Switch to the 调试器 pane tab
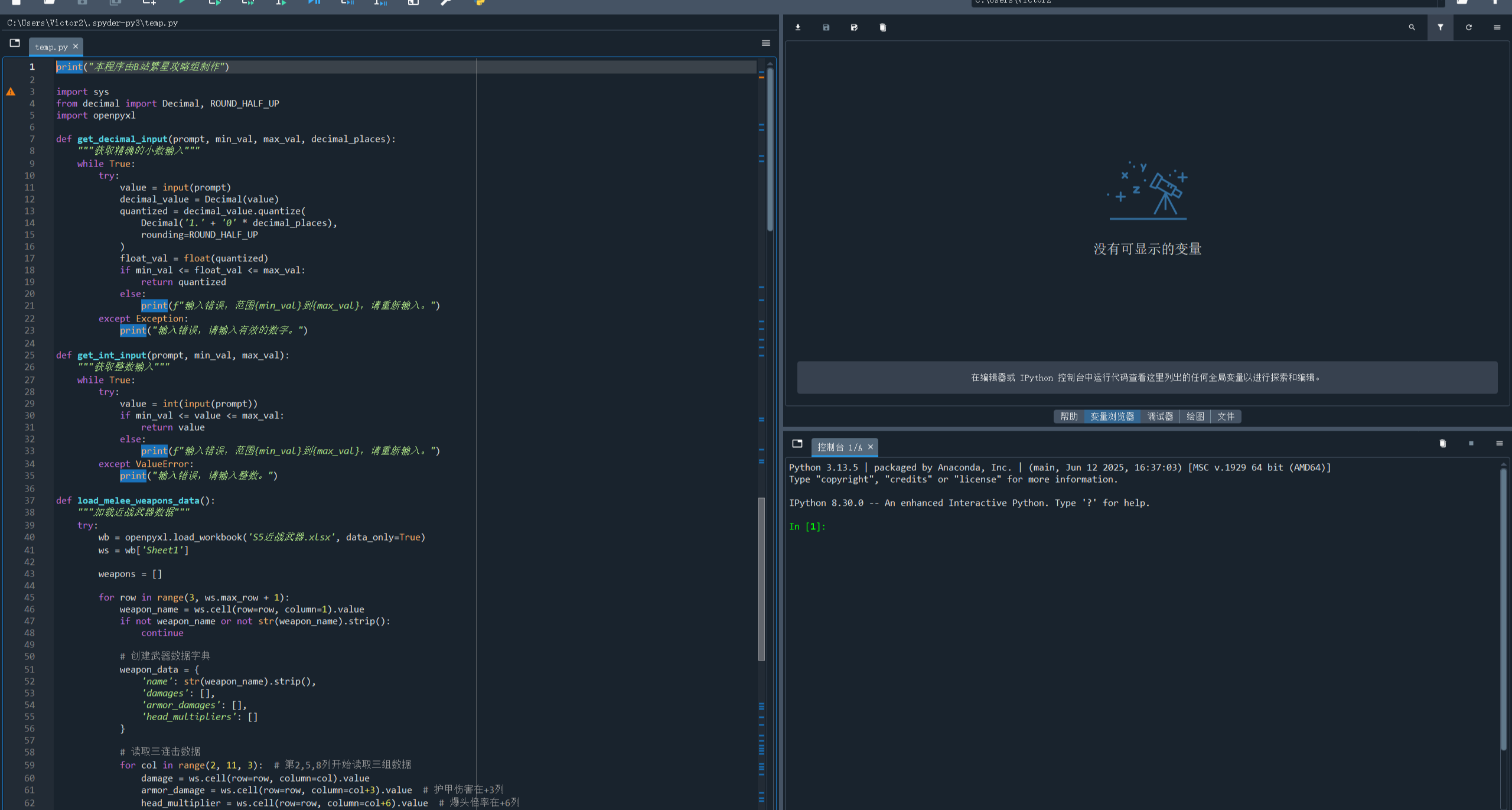 click(1160, 417)
